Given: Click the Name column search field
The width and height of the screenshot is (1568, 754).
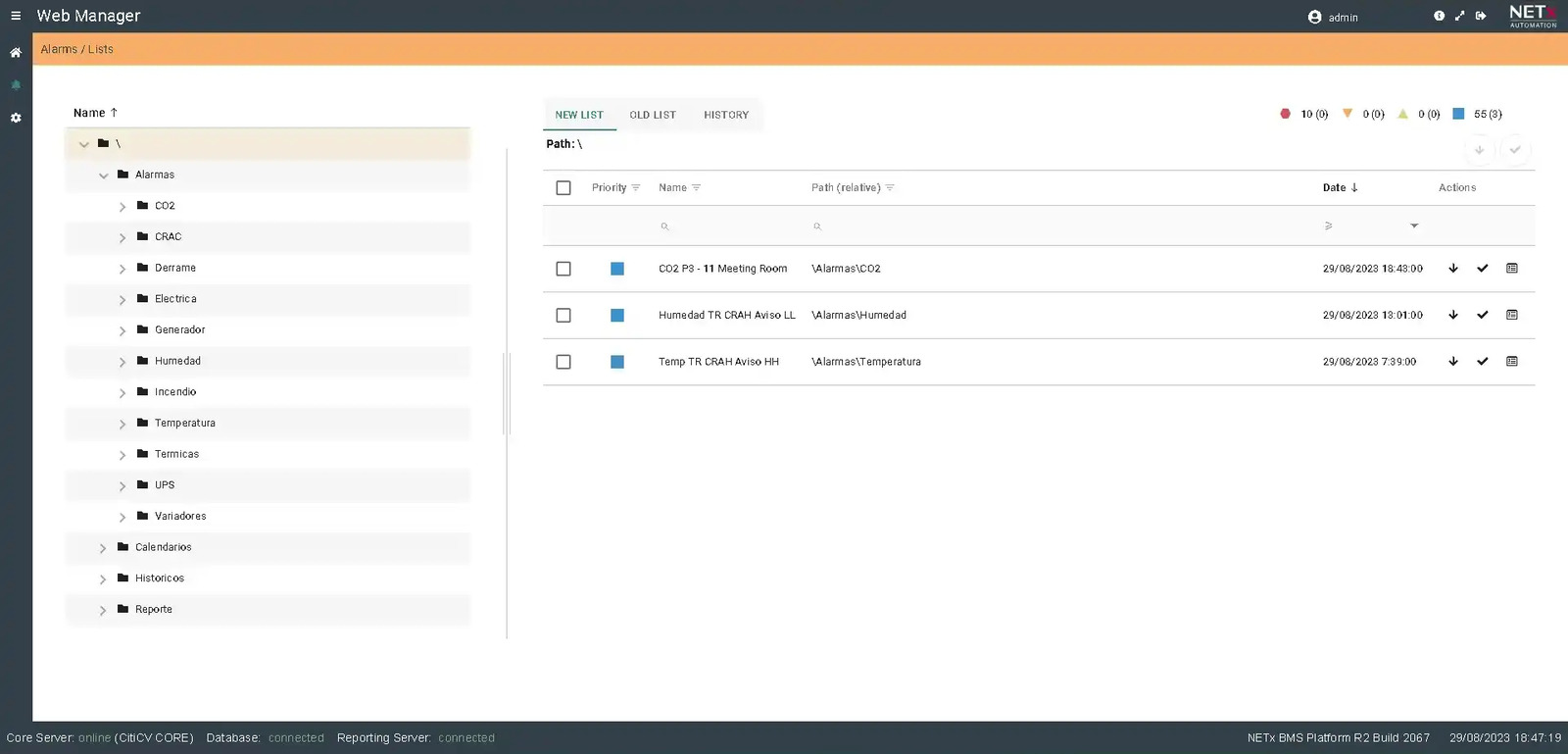Looking at the screenshot, I should click(x=725, y=226).
